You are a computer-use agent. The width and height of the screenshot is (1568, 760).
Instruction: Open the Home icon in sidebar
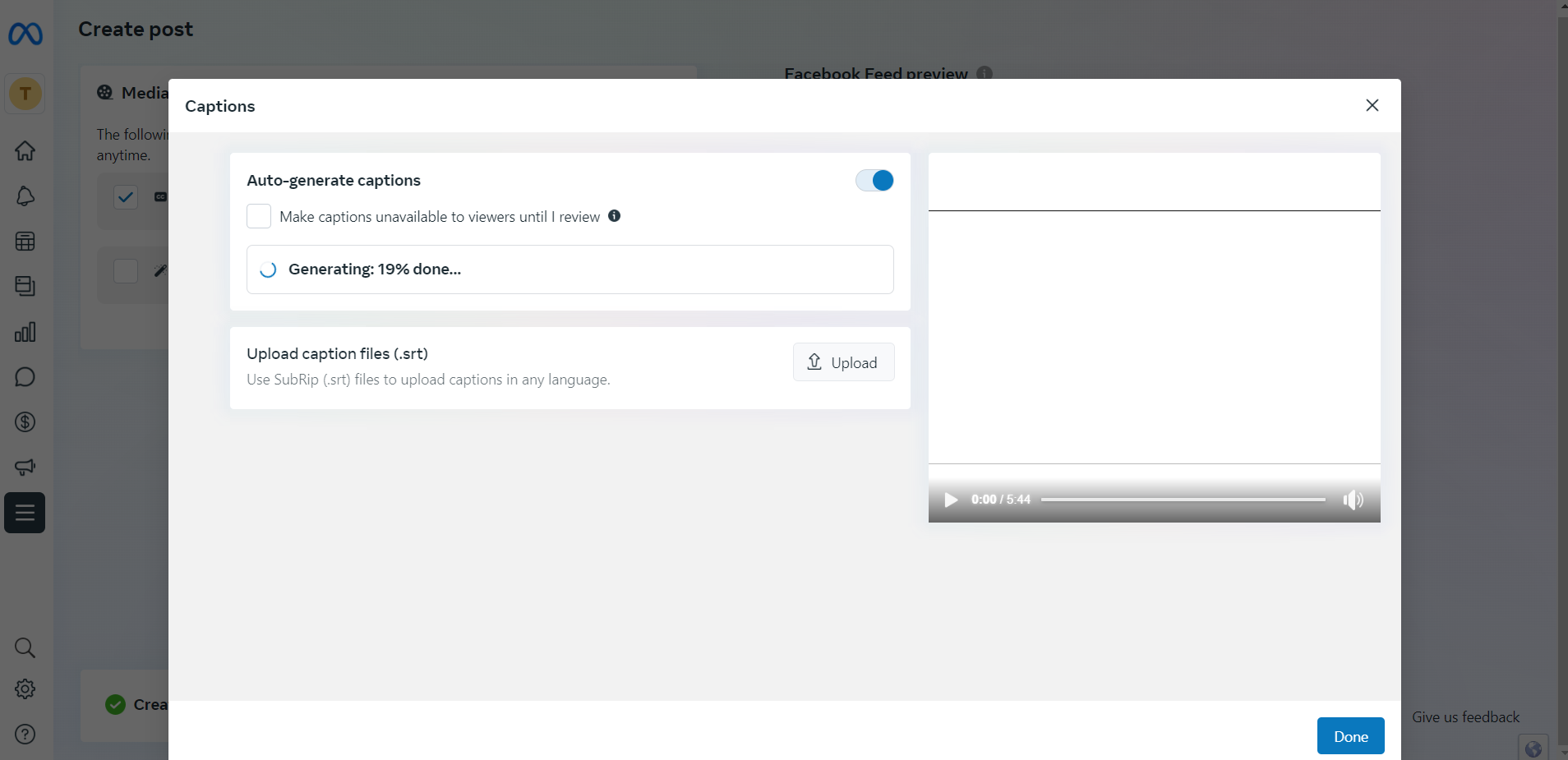(x=25, y=151)
